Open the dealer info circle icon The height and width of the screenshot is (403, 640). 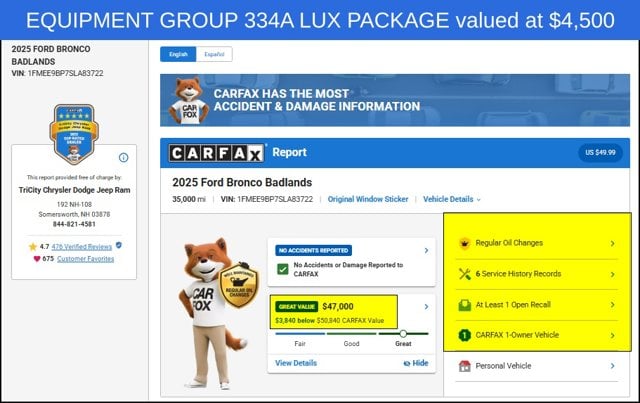point(124,158)
